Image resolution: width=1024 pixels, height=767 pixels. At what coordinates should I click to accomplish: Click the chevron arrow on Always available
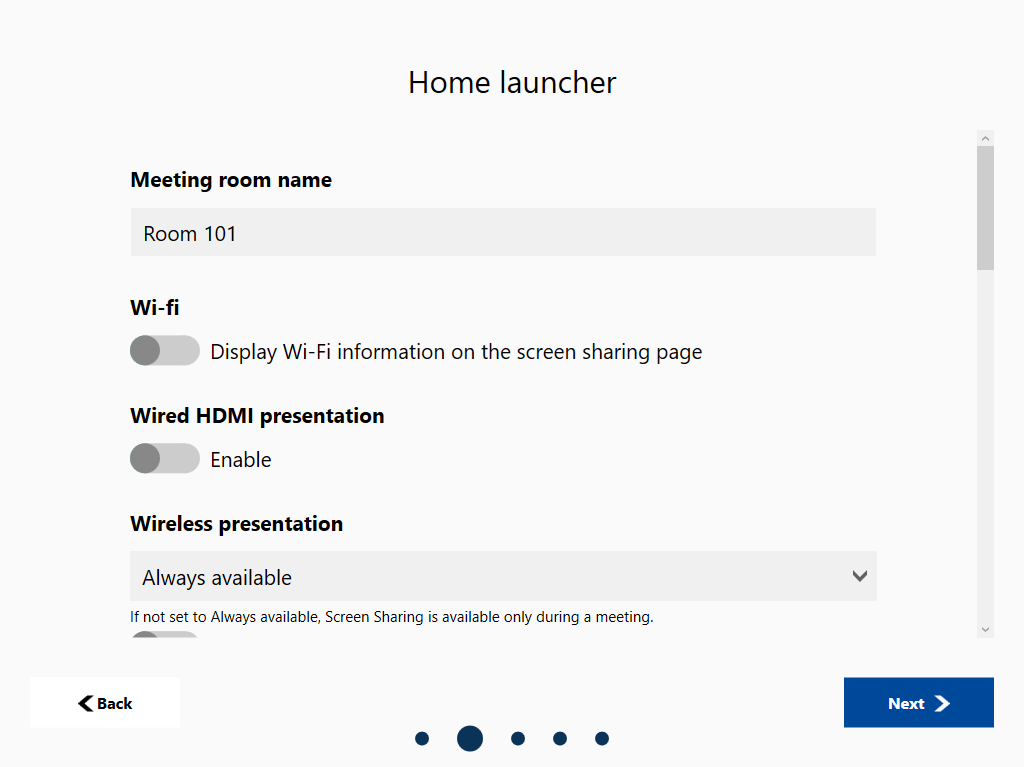click(859, 577)
